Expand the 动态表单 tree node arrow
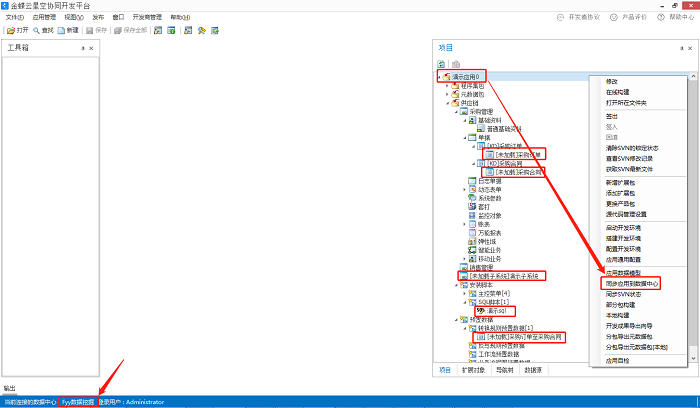This screenshot has height=408, width=700. [465, 190]
